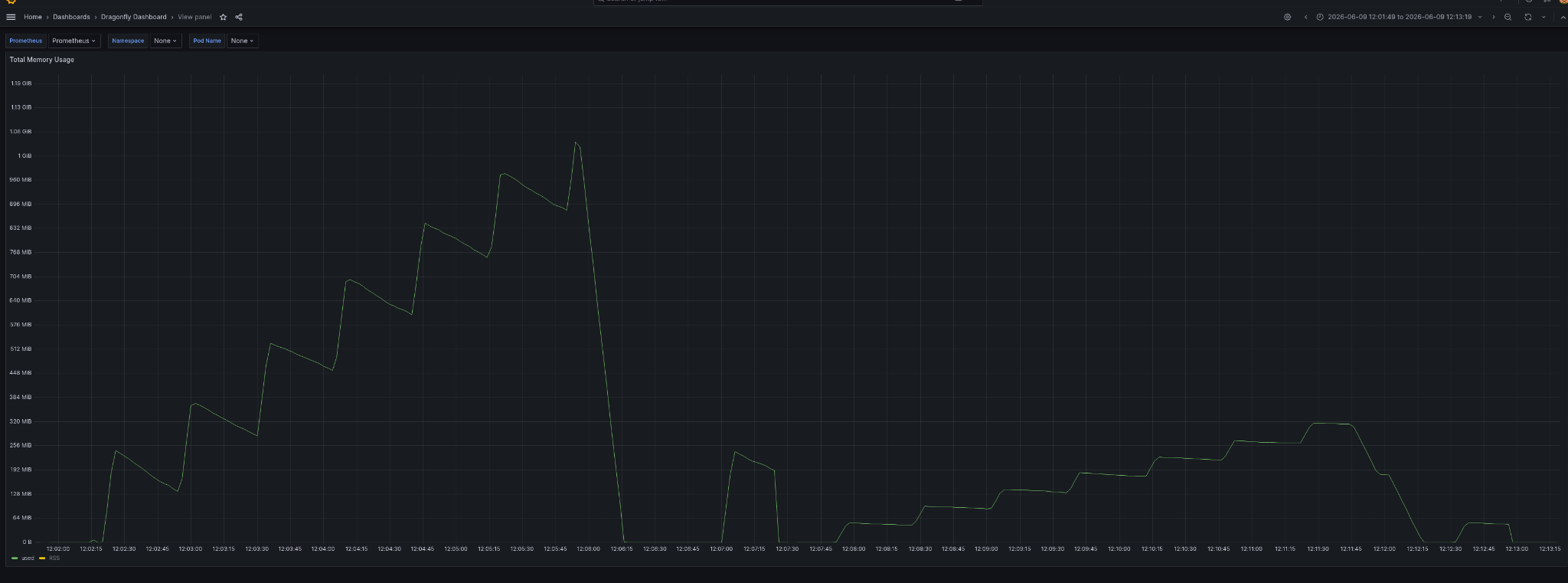Open Dragonfly Dashboard breadcrumb
The height and width of the screenshot is (583, 1568).
click(133, 17)
